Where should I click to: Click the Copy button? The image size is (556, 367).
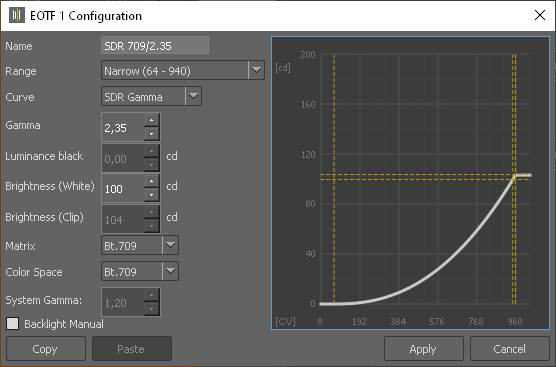click(46, 349)
